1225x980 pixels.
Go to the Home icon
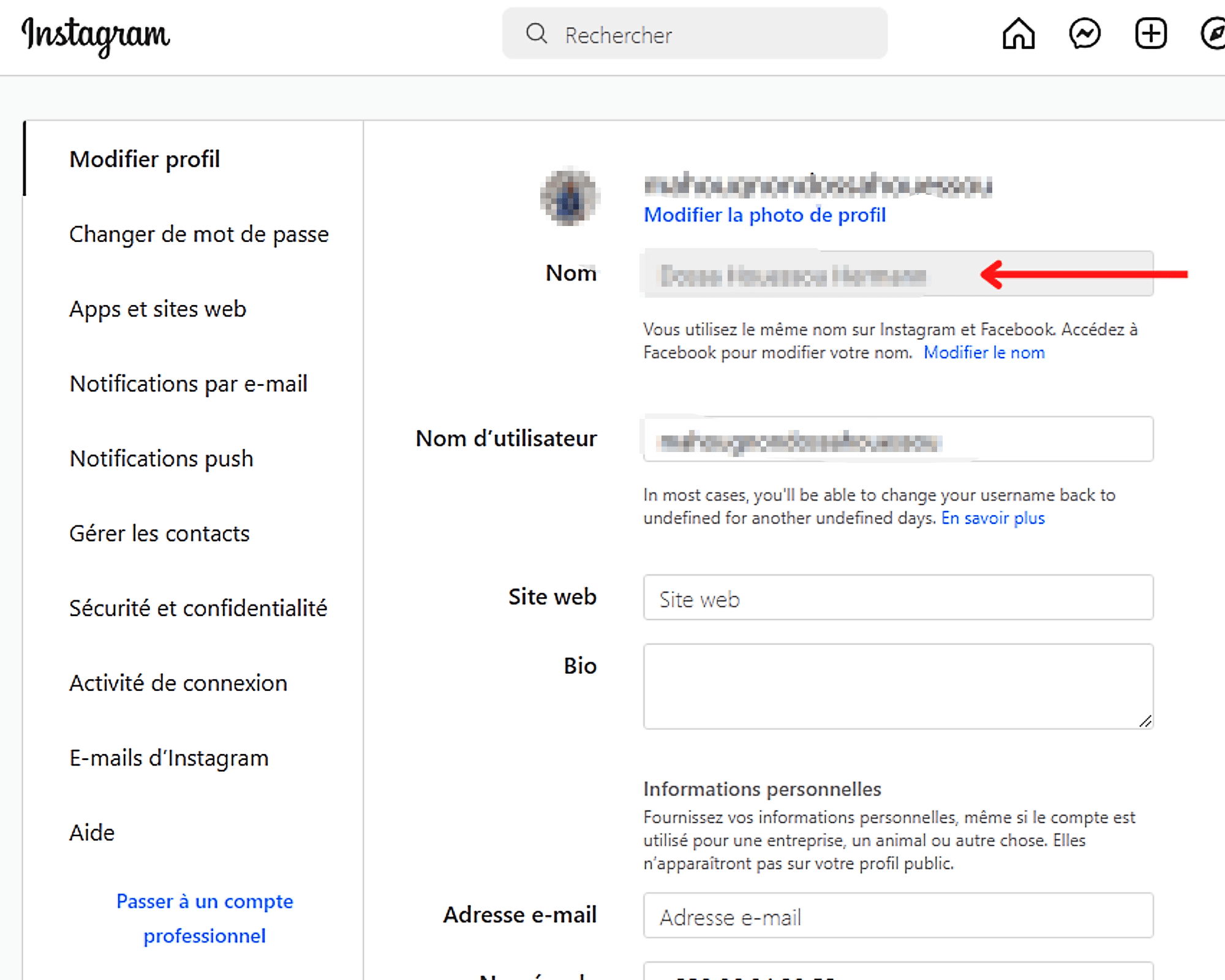[1019, 34]
